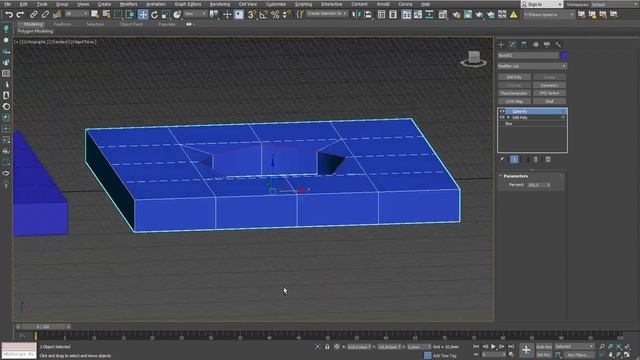Open the Hierarchy panel tab
This screenshot has height=360, width=640.
pyautogui.click(x=524, y=44)
